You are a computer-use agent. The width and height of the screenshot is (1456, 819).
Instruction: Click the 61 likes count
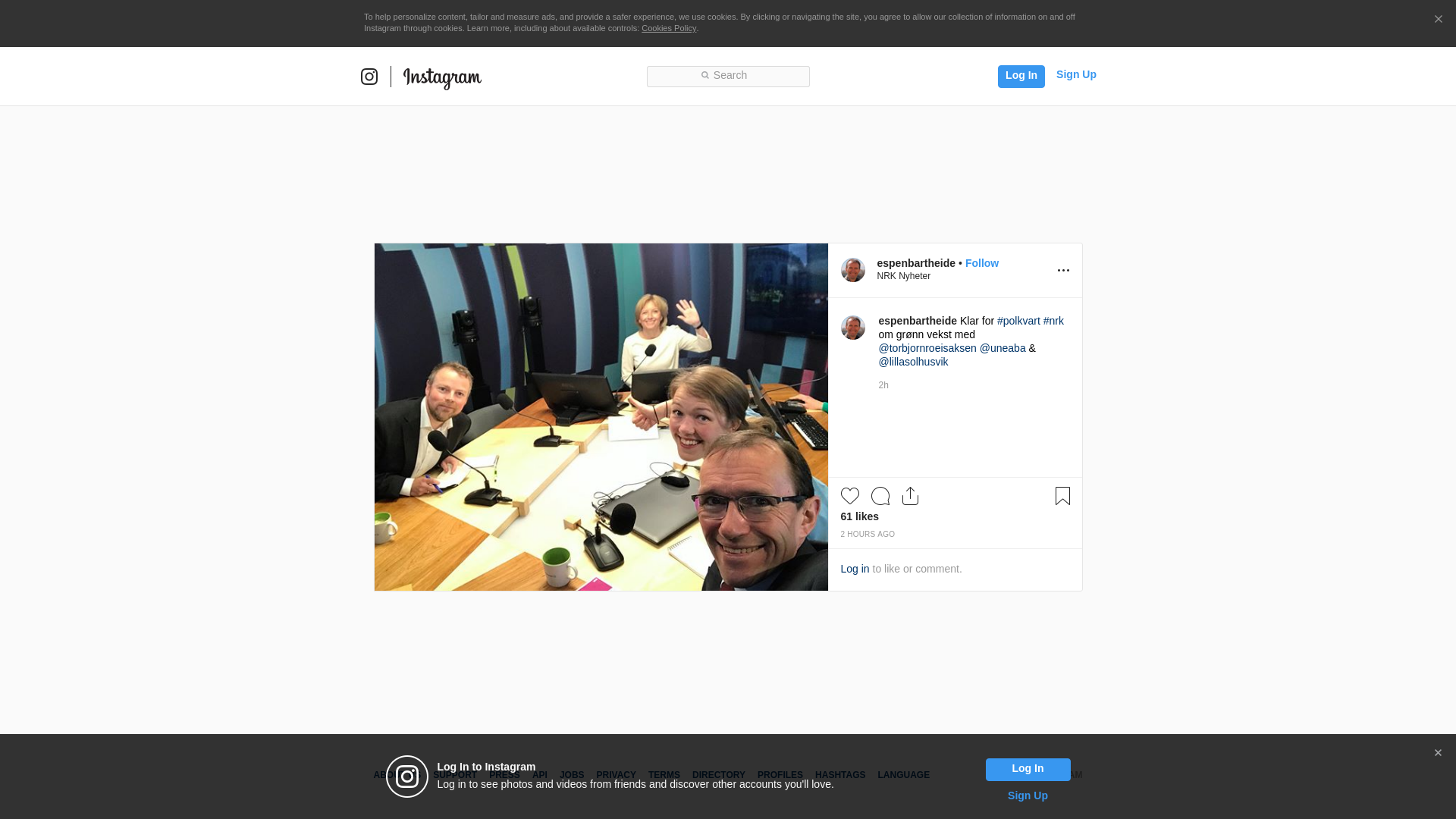(860, 516)
